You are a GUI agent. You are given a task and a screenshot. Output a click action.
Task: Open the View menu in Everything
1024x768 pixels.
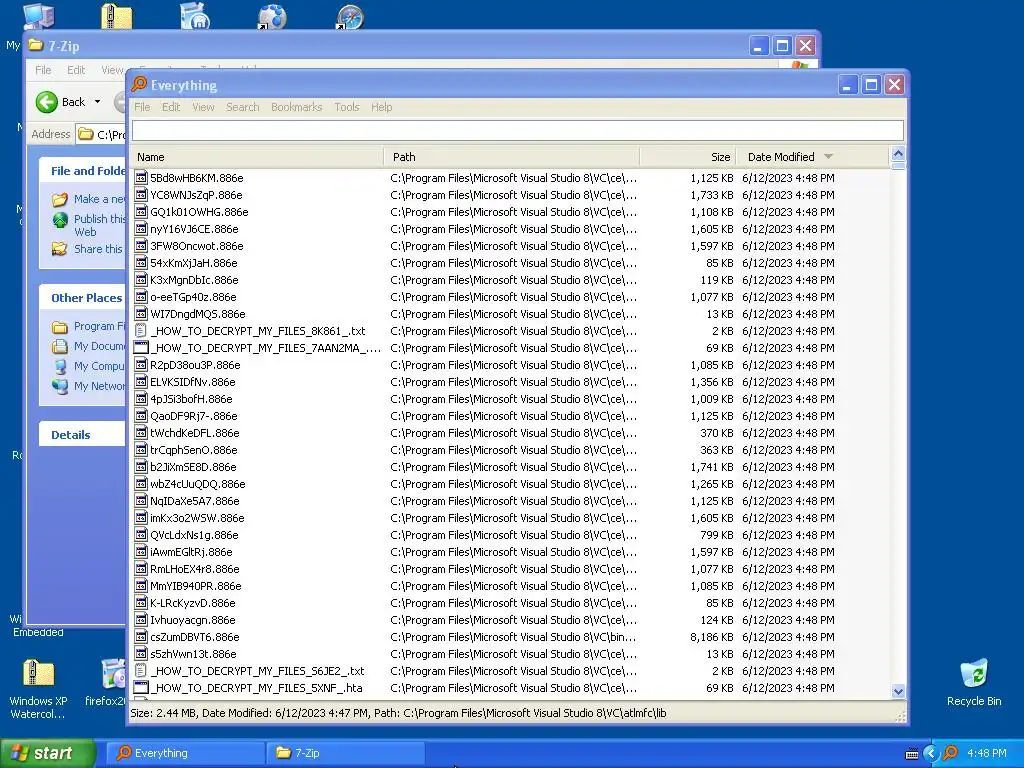203,107
